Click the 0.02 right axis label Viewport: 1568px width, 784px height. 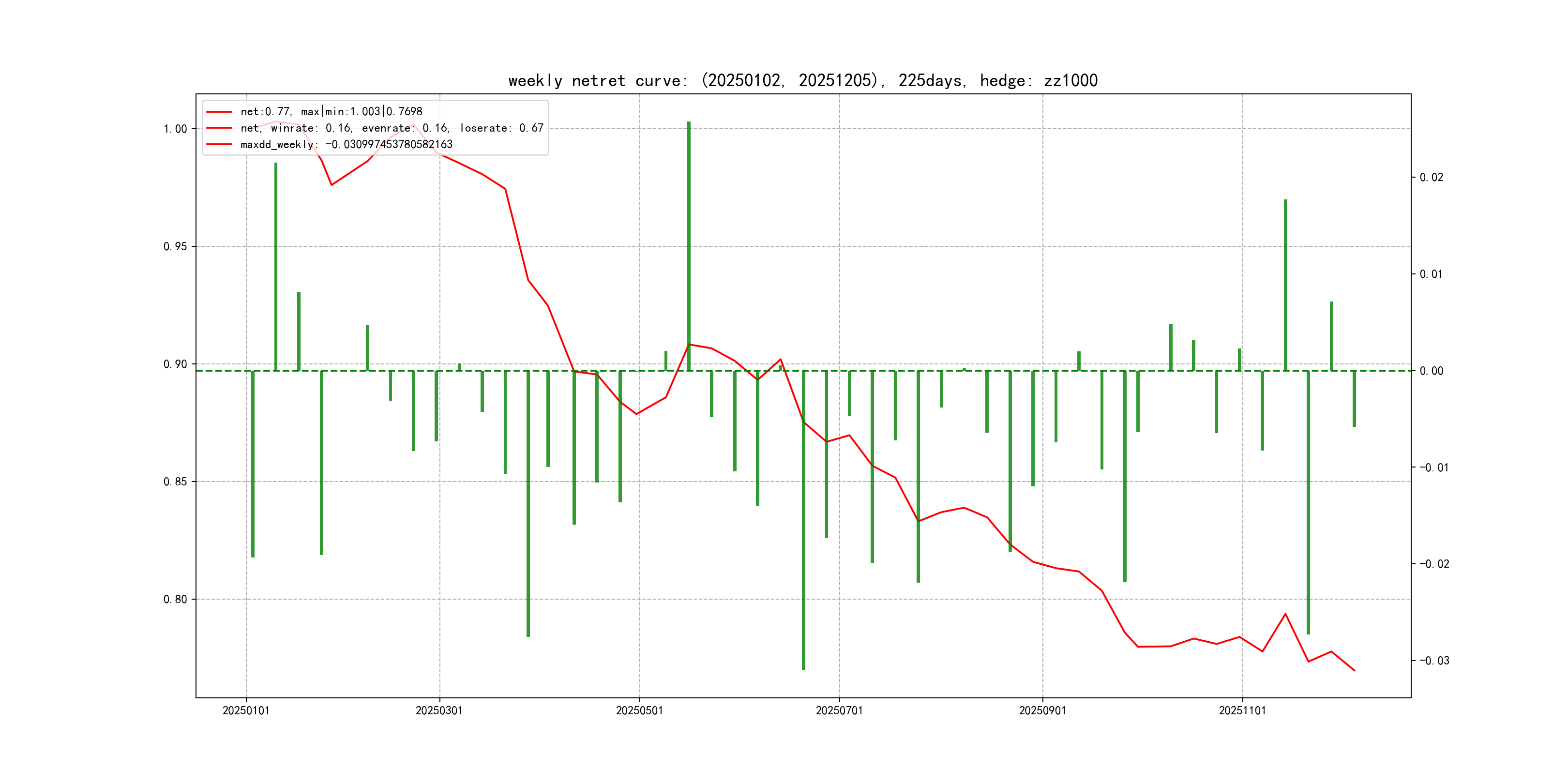click(x=1431, y=177)
